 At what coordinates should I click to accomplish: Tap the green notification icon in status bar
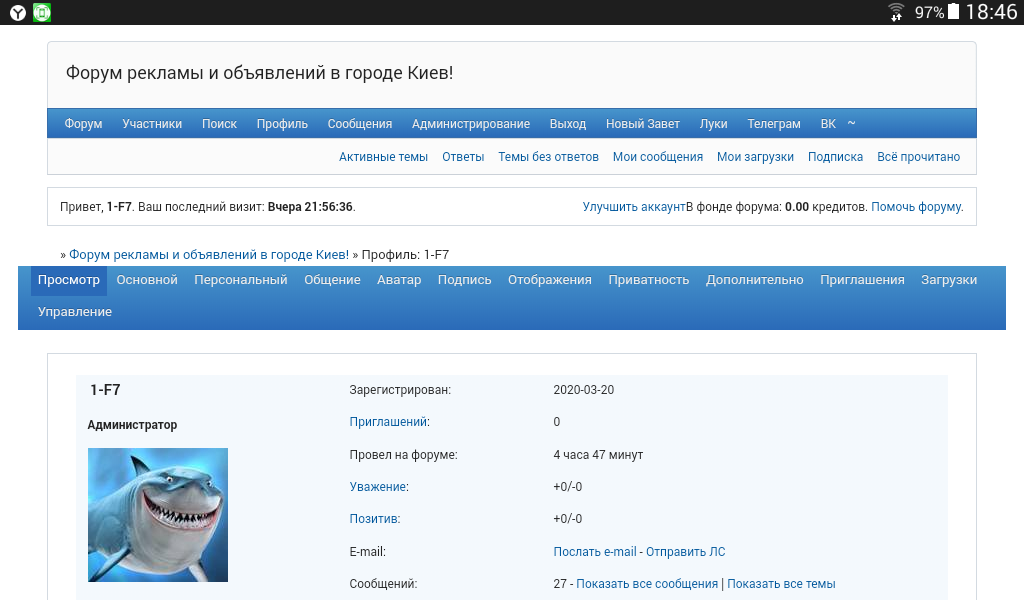[x=42, y=12]
